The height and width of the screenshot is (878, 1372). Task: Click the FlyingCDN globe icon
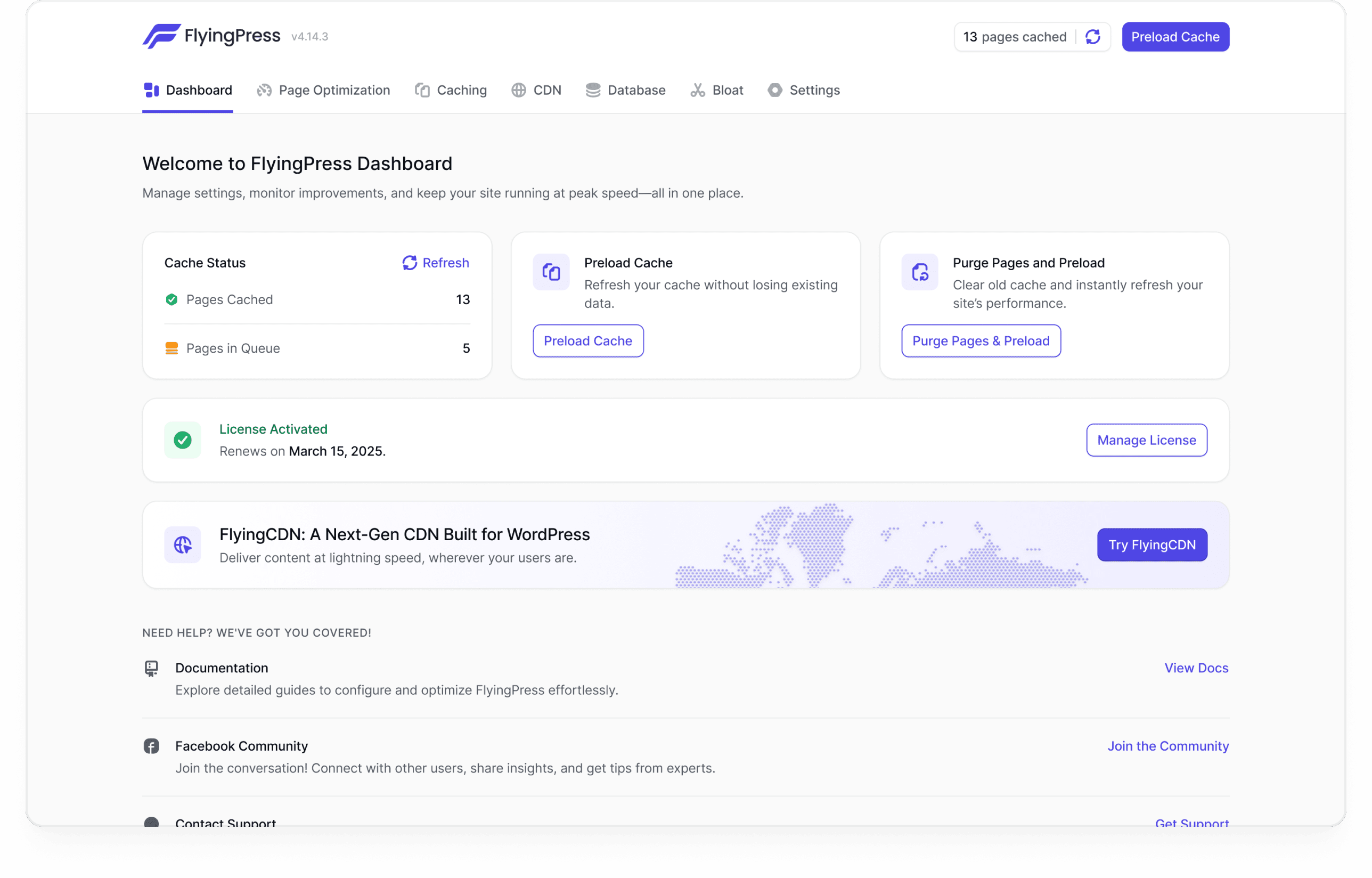(x=182, y=544)
